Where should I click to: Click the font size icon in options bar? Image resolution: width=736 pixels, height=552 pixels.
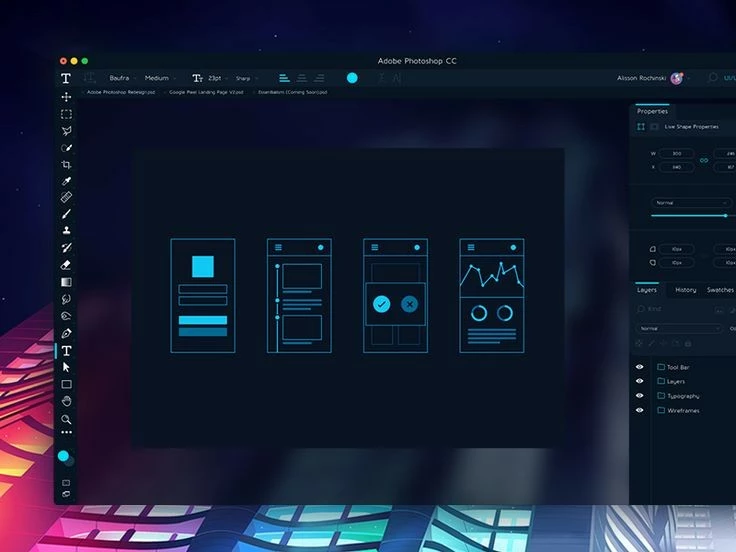(x=198, y=78)
